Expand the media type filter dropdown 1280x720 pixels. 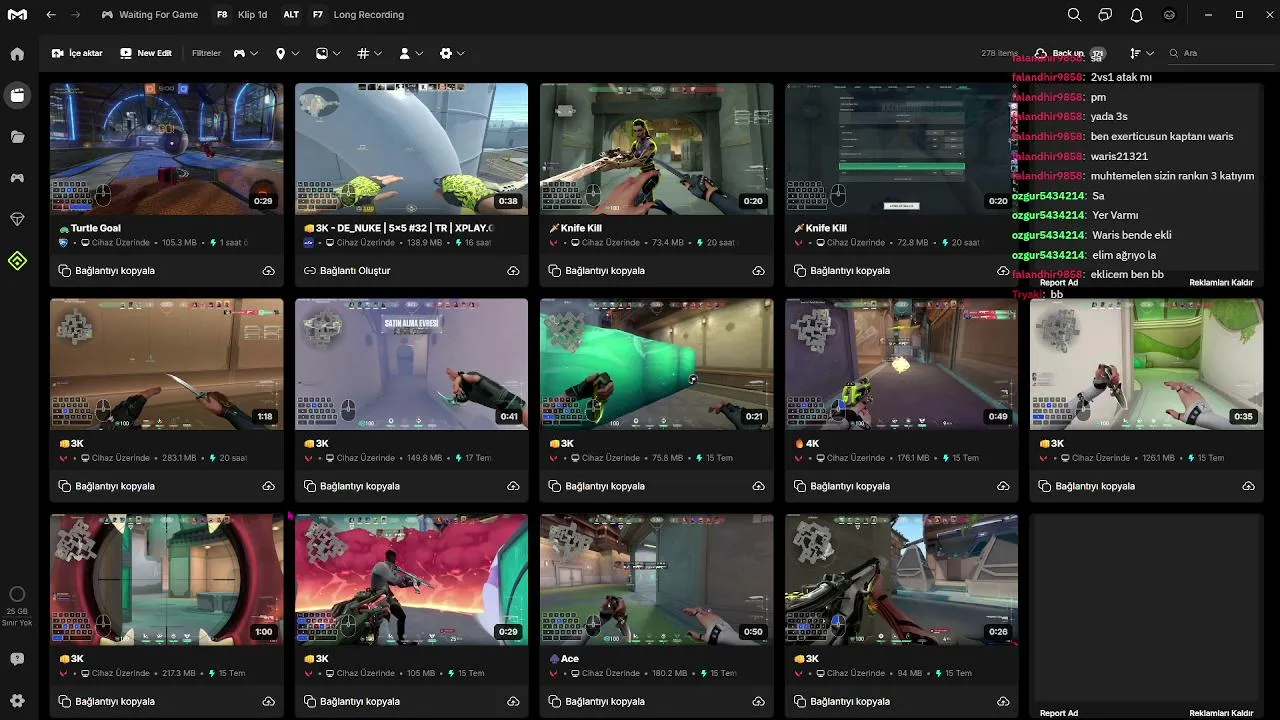point(327,53)
